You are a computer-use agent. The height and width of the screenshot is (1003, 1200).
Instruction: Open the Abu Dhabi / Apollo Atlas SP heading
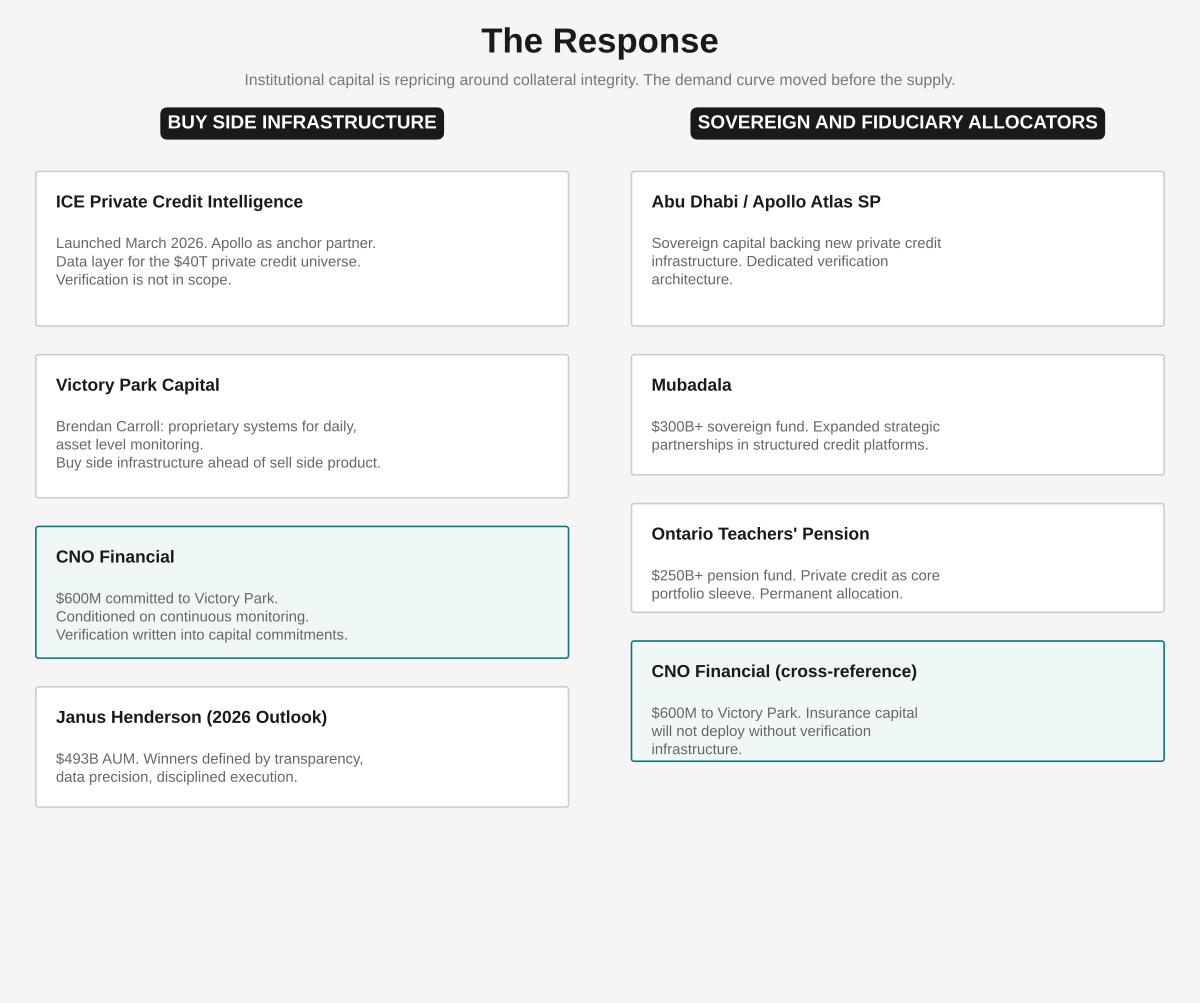(x=766, y=202)
